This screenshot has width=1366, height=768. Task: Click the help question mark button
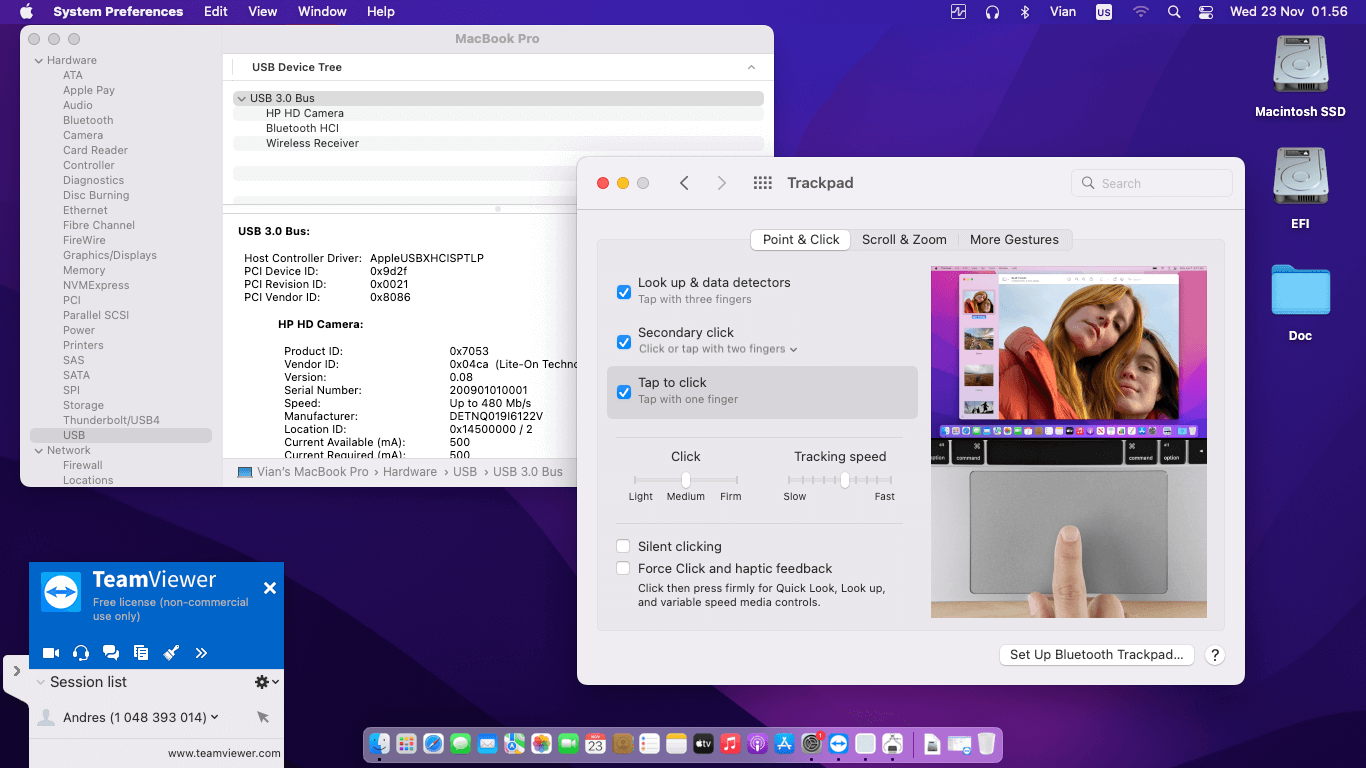(x=1214, y=655)
